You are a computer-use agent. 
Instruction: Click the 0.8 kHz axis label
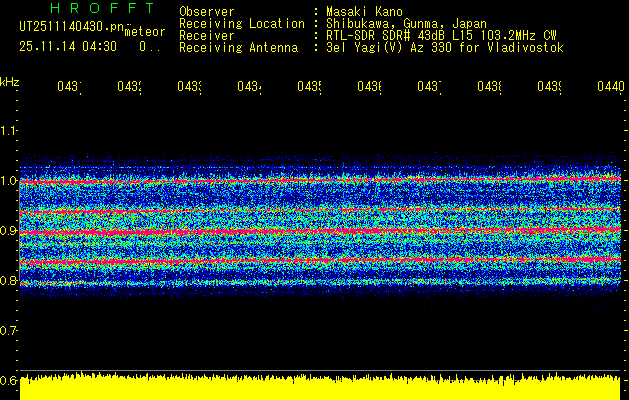pos(8,280)
